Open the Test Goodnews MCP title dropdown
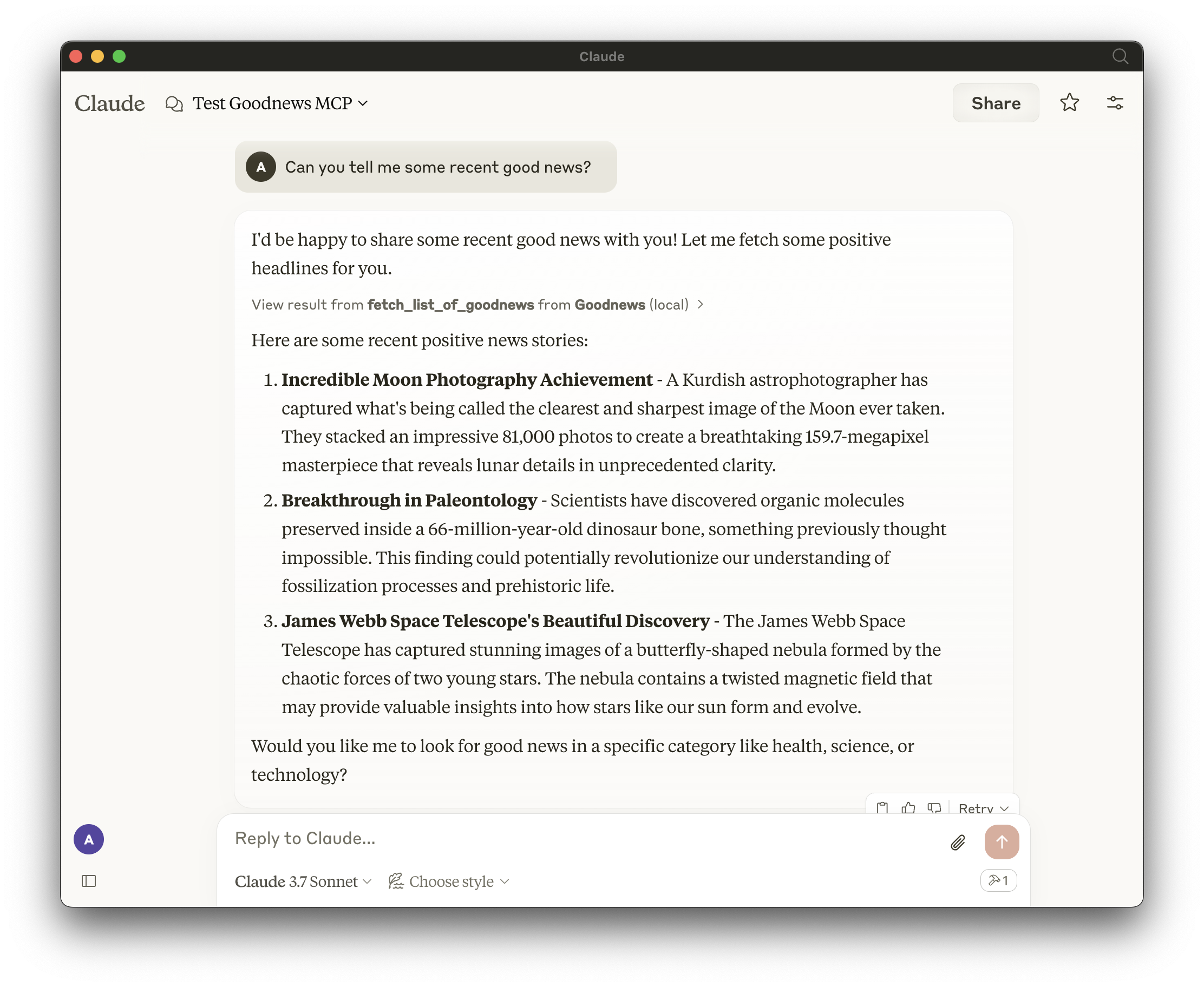The image size is (1204, 987). click(x=280, y=103)
